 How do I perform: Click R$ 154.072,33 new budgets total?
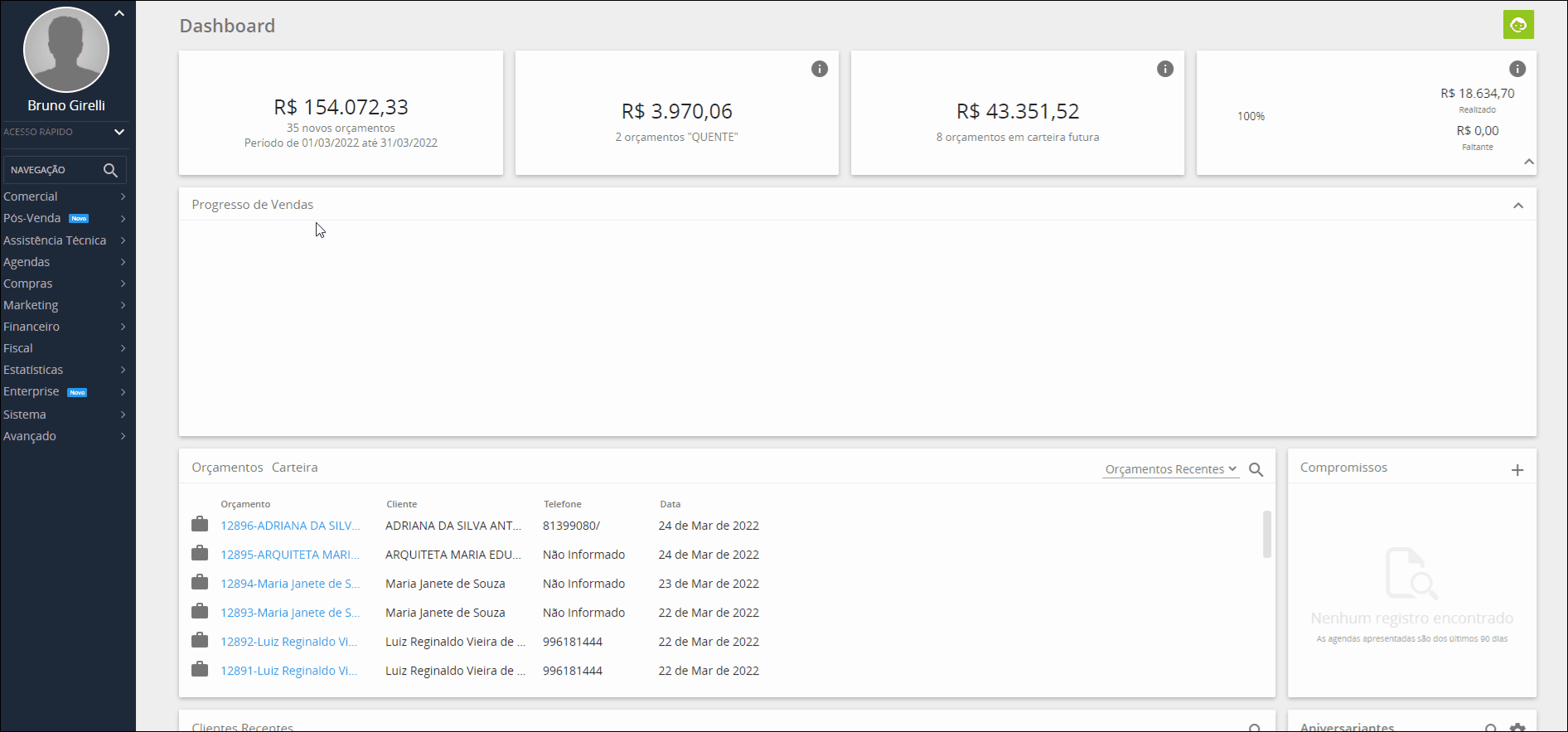click(x=341, y=107)
